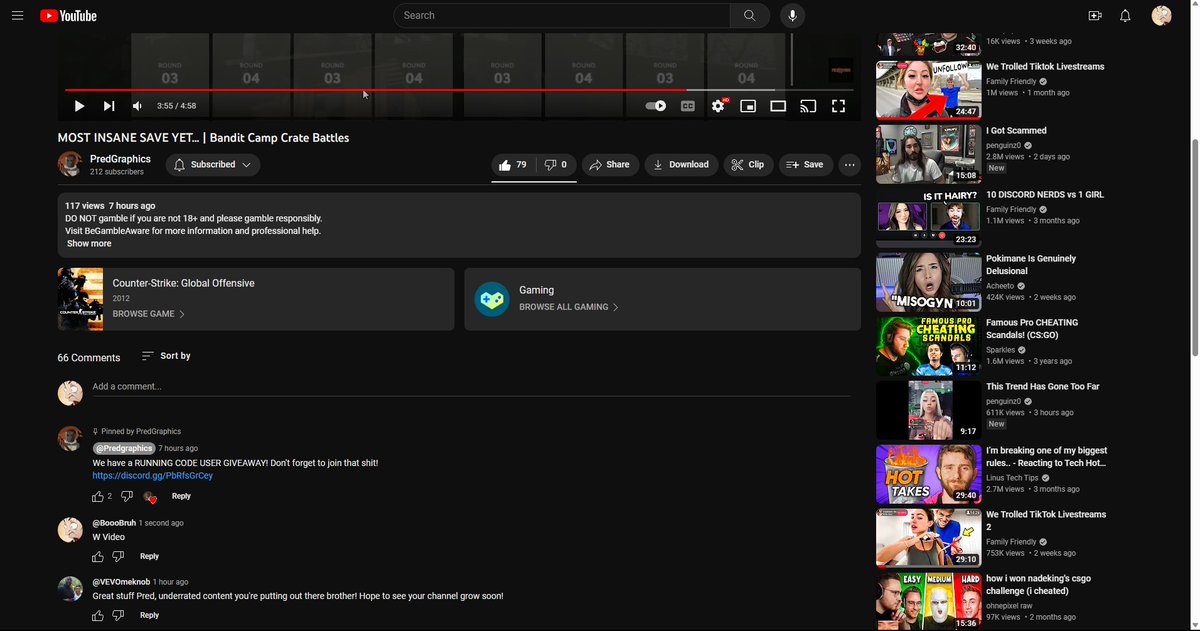This screenshot has height=631, width=1200.
Task: Cast video with Play on TV icon
Action: 808,106
